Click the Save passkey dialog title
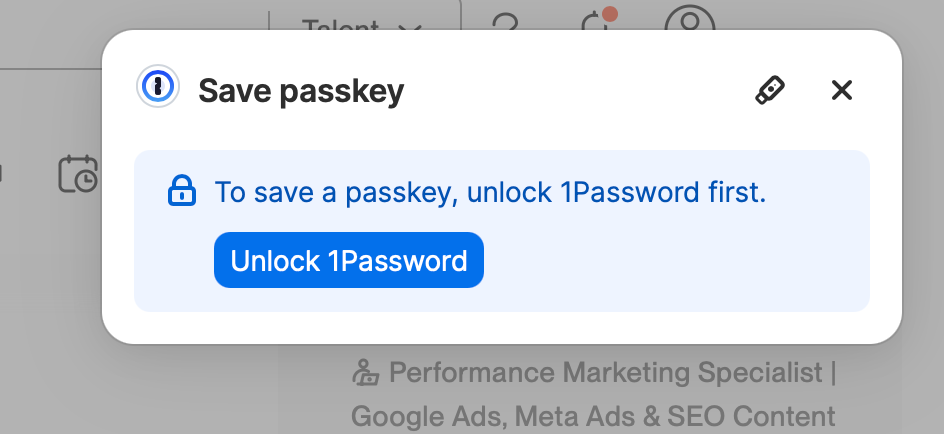Image resolution: width=944 pixels, height=434 pixels. [x=301, y=91]
